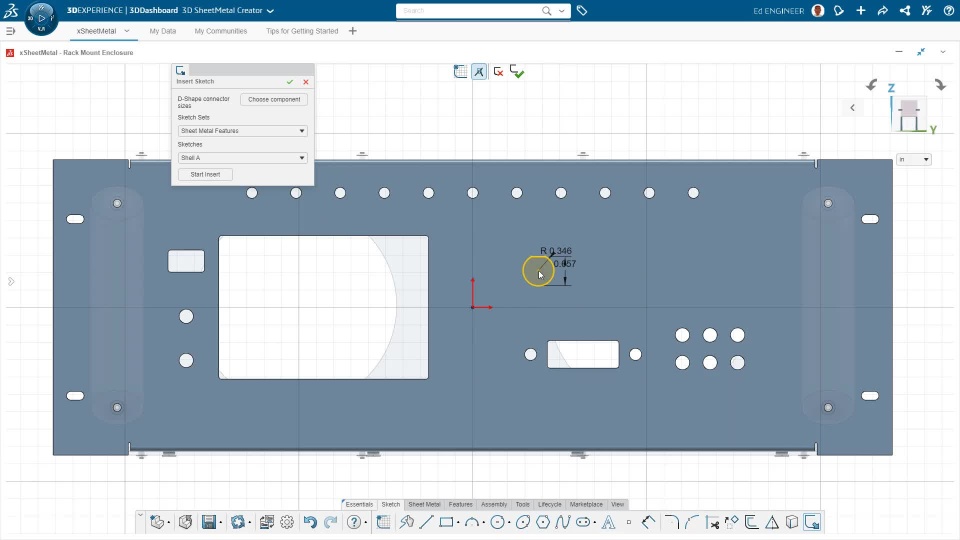Select the Ellipse sketch tool

pyautogui.click(x=523, y=522)
